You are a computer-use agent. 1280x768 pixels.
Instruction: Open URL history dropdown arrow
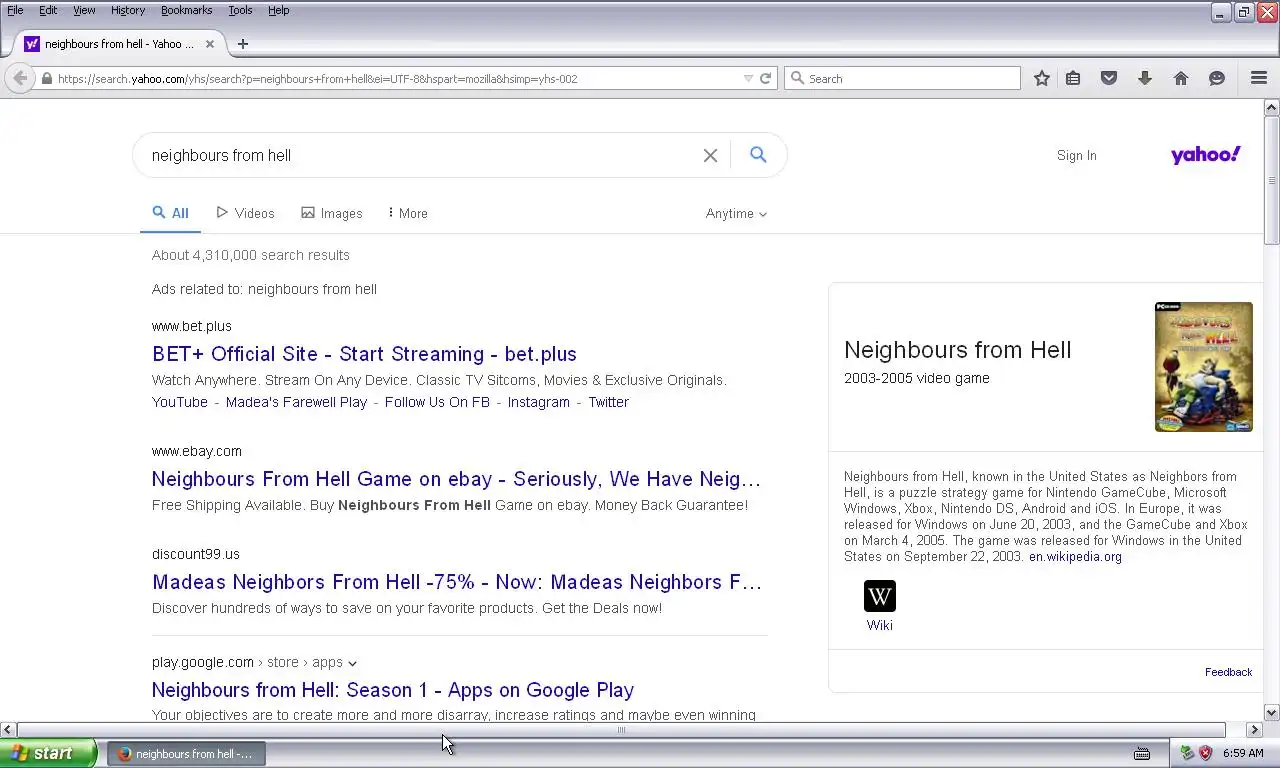tap(748, 78)
